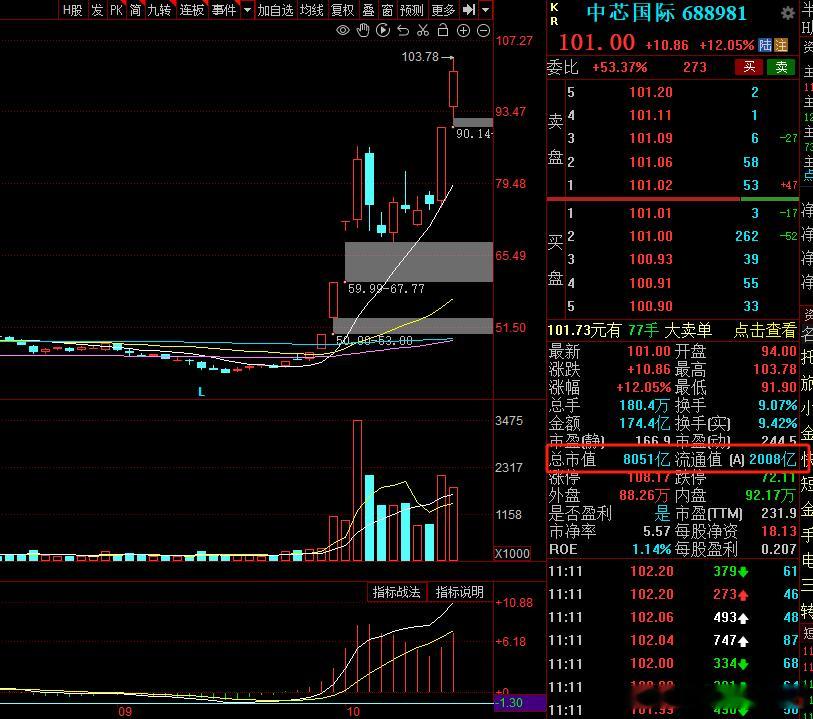
Task: Click the 陆 badge icon
Action: coord(765,45)
